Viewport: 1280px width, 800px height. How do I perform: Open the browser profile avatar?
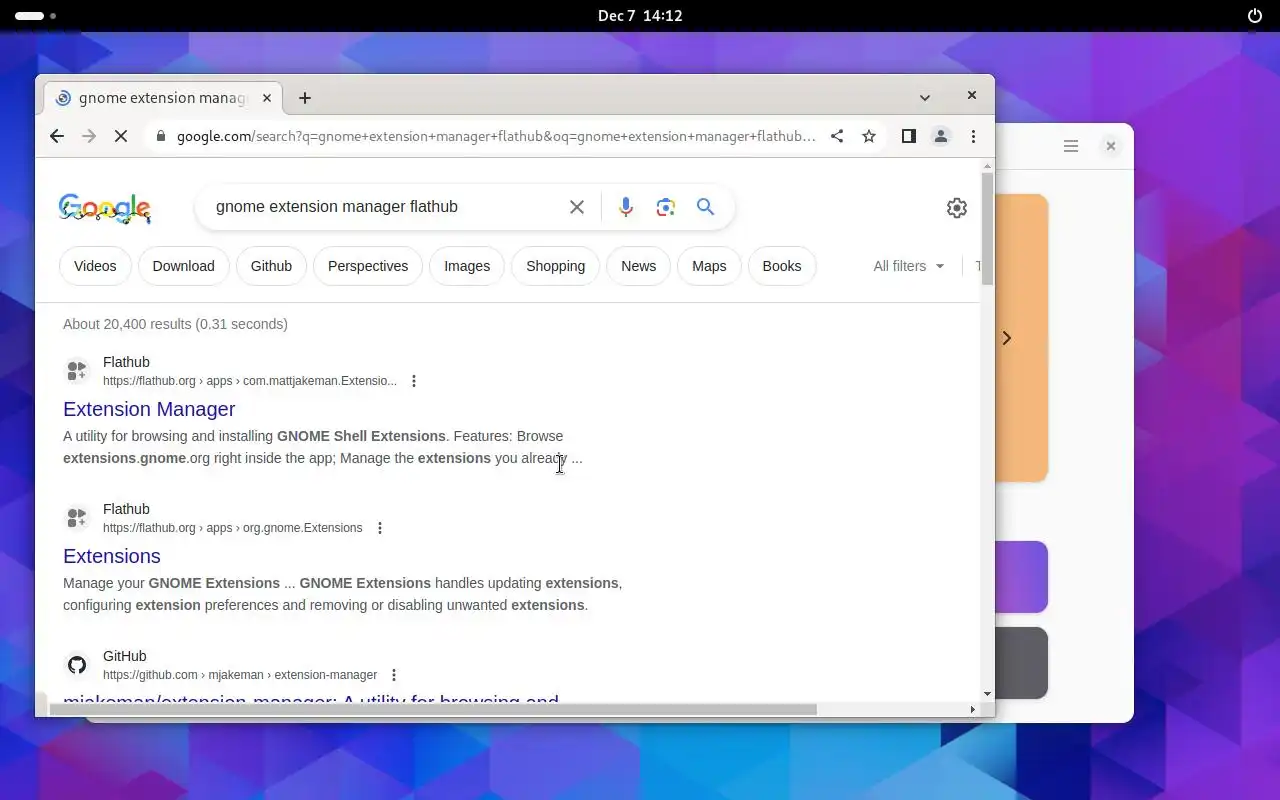pyautogui.click(x=941, y=136)
